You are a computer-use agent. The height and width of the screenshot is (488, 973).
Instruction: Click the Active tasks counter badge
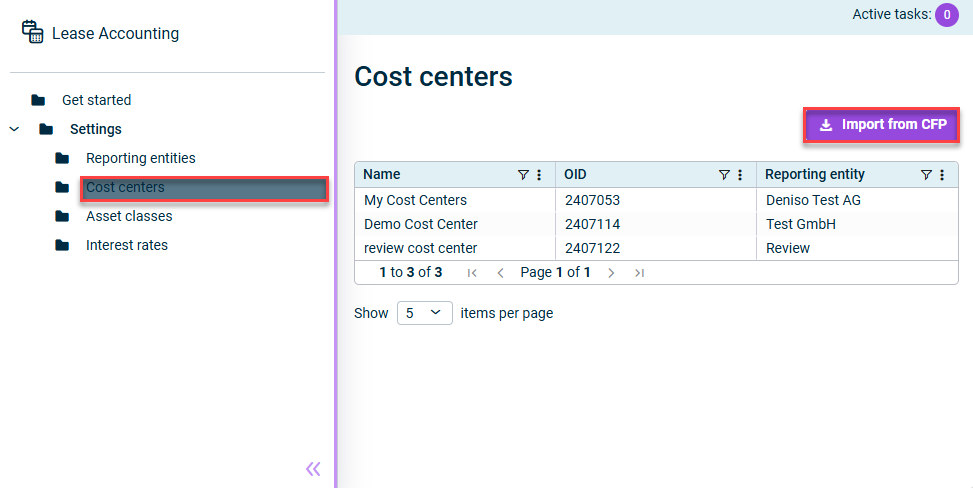pos(946,15)
